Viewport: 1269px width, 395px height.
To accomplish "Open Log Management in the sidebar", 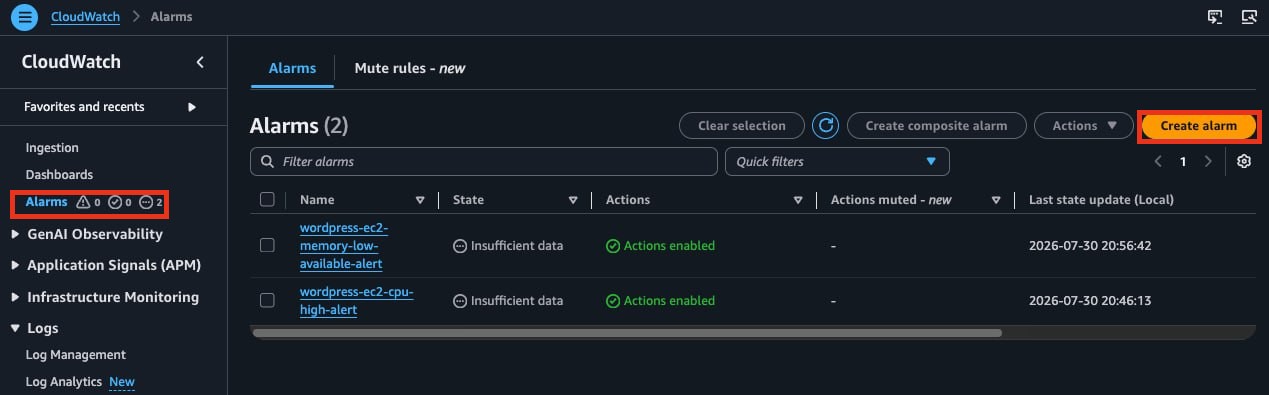I will pos(76,355).
